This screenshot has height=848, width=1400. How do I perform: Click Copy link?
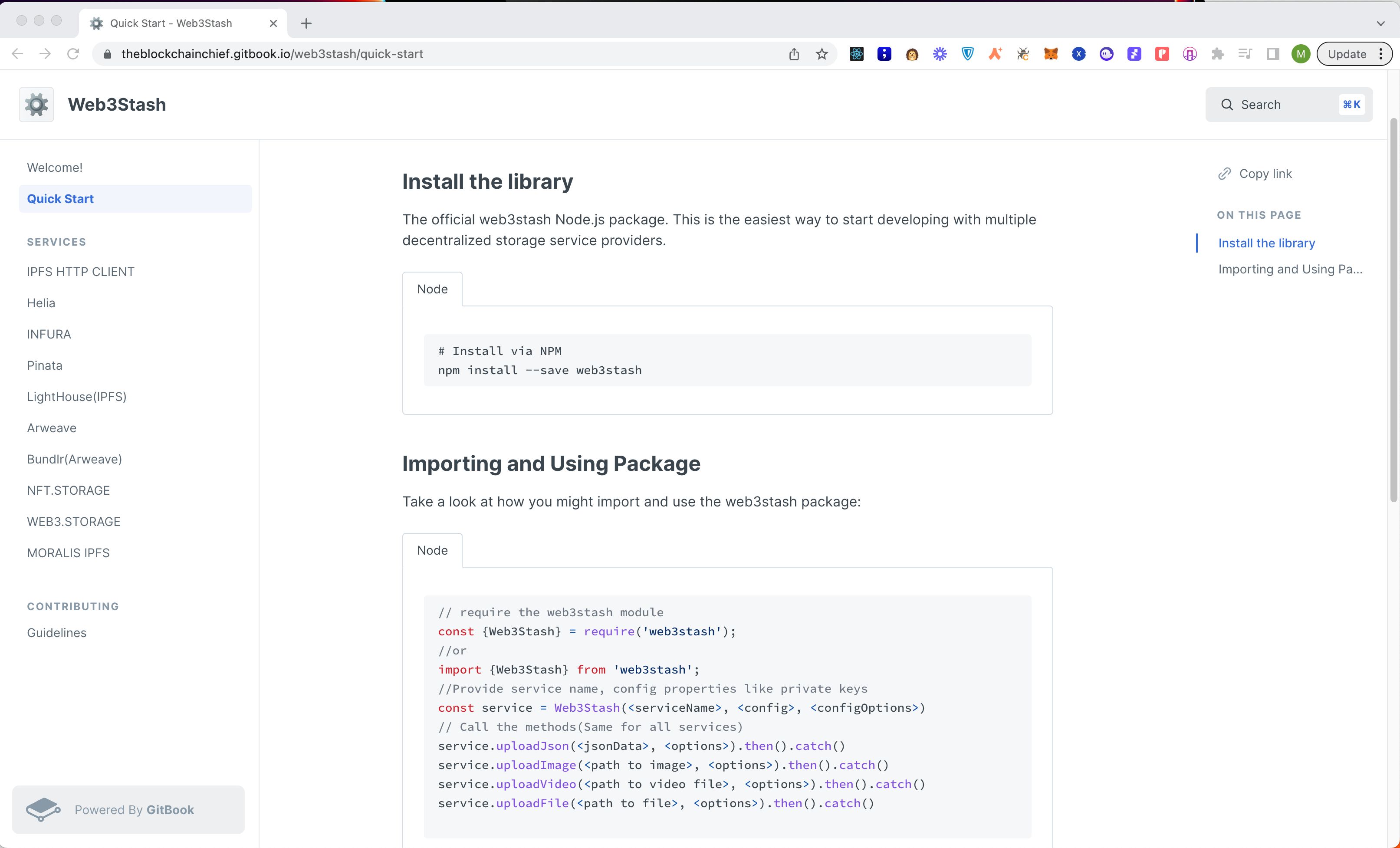[x=1255, y=173]
